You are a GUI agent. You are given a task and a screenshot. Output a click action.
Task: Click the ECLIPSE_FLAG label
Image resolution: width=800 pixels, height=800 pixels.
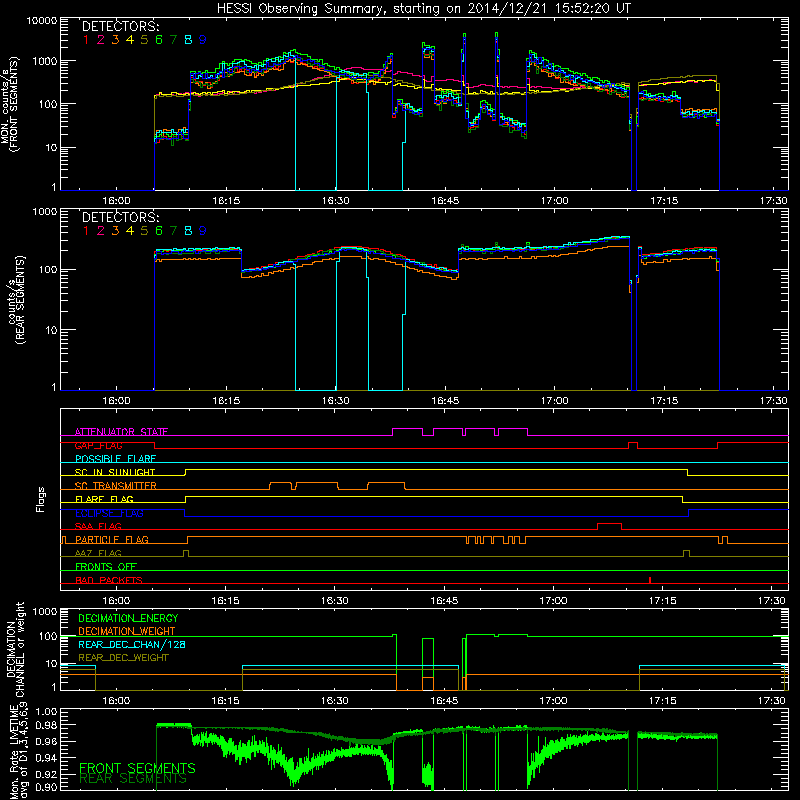tap(109, 513)
